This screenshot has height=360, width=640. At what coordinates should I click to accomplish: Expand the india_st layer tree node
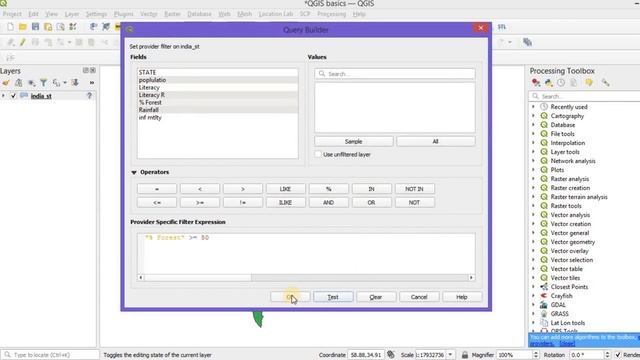tap(3, 96)
